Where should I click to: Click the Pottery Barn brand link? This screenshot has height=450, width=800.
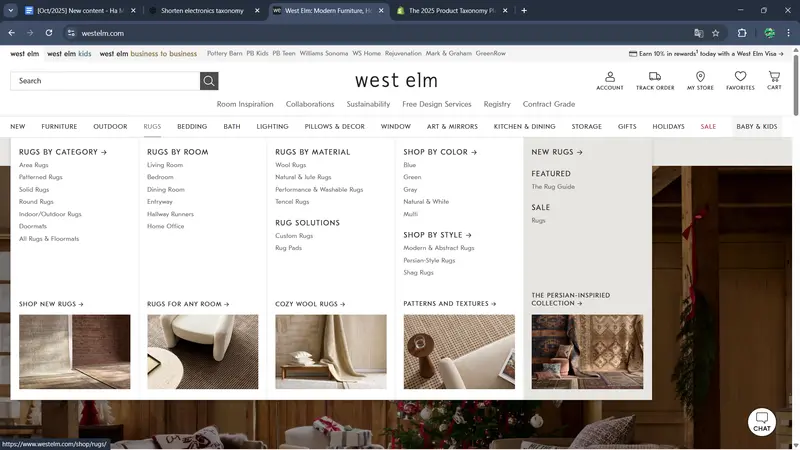click(224, 53)
